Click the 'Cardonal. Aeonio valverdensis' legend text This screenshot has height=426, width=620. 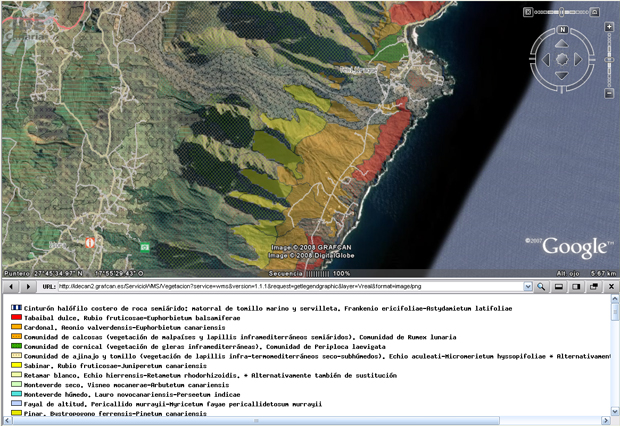point(125,328)
